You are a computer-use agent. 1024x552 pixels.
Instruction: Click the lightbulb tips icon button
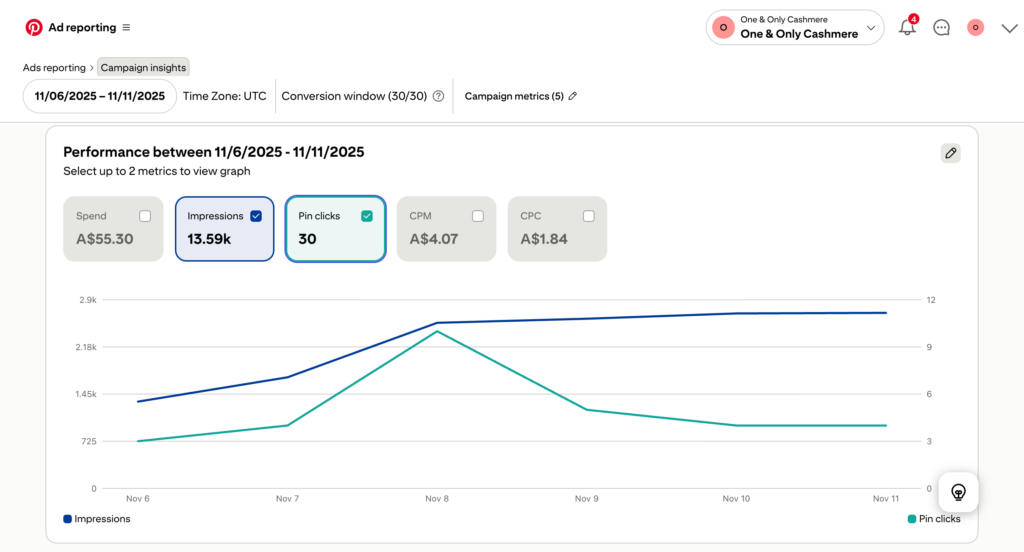pos(958,492)
